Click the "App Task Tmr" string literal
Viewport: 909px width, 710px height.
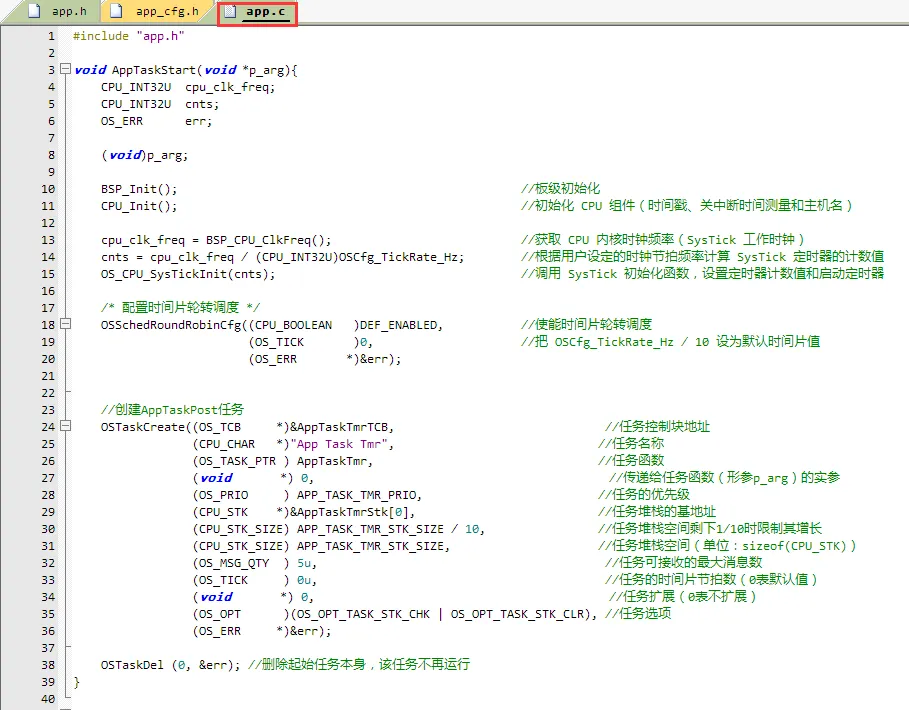coord(341,444)
